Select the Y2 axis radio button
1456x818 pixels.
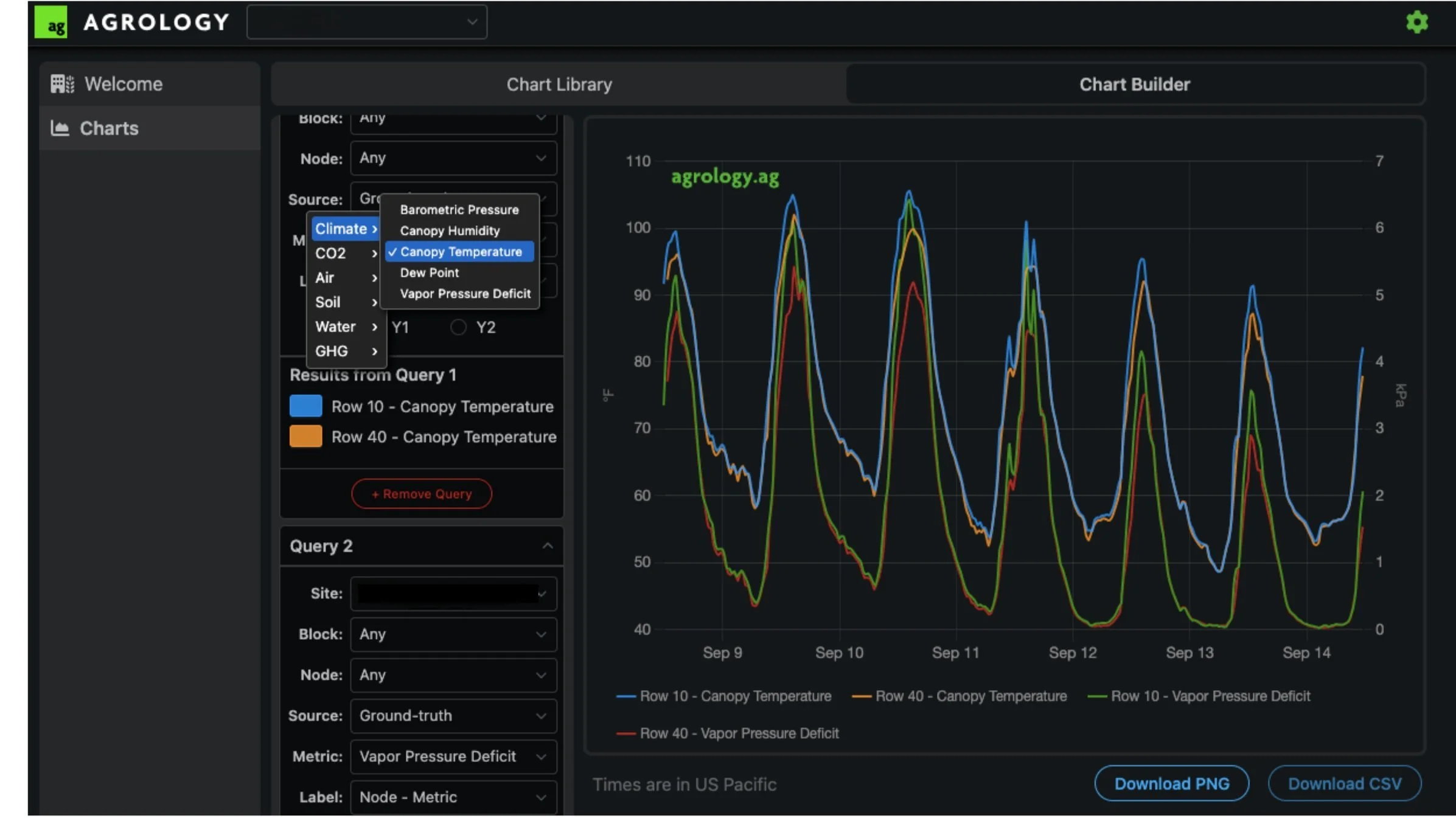458,327
